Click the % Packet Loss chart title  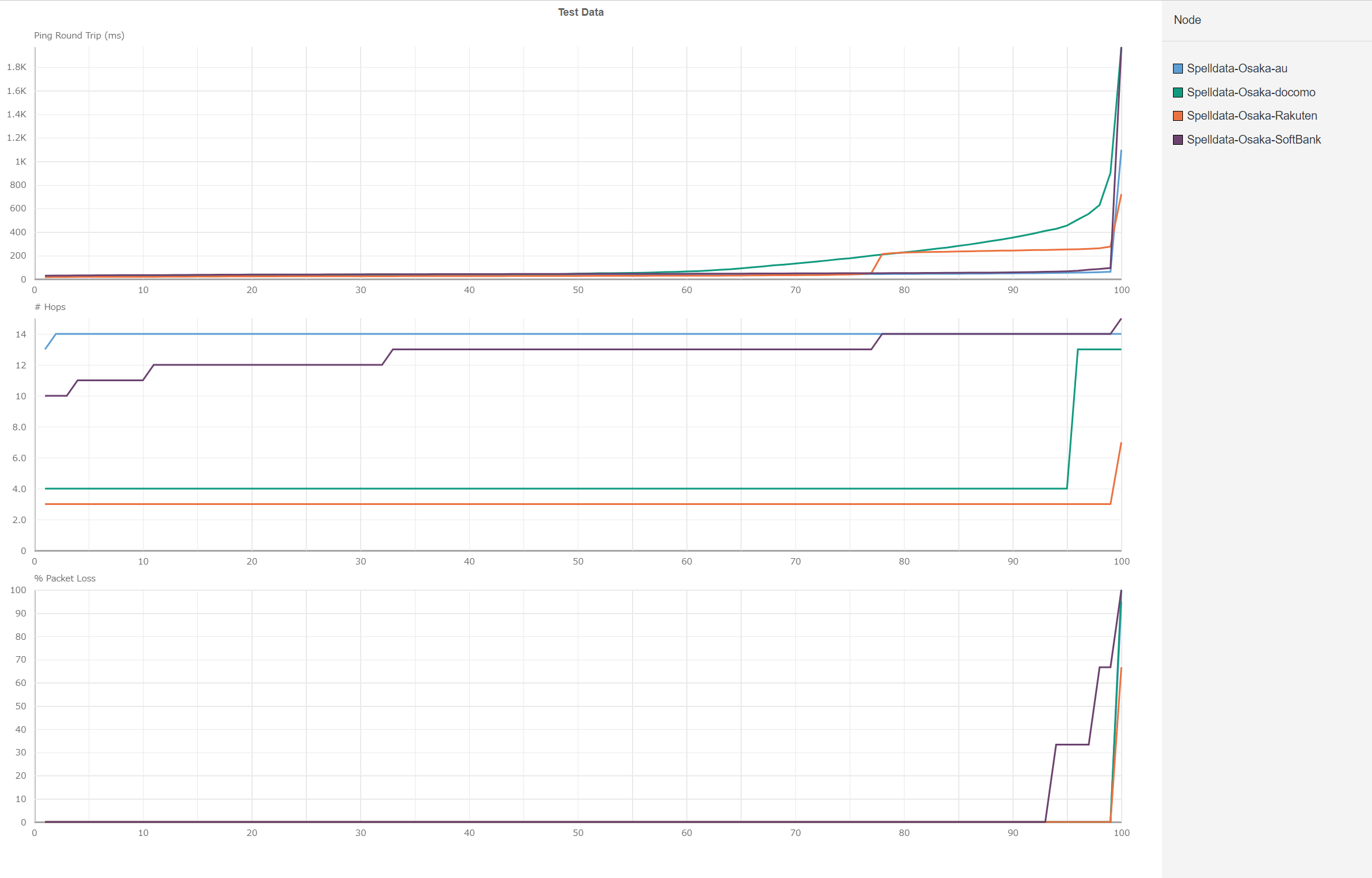pyautogui.click(x=65, y=579)
